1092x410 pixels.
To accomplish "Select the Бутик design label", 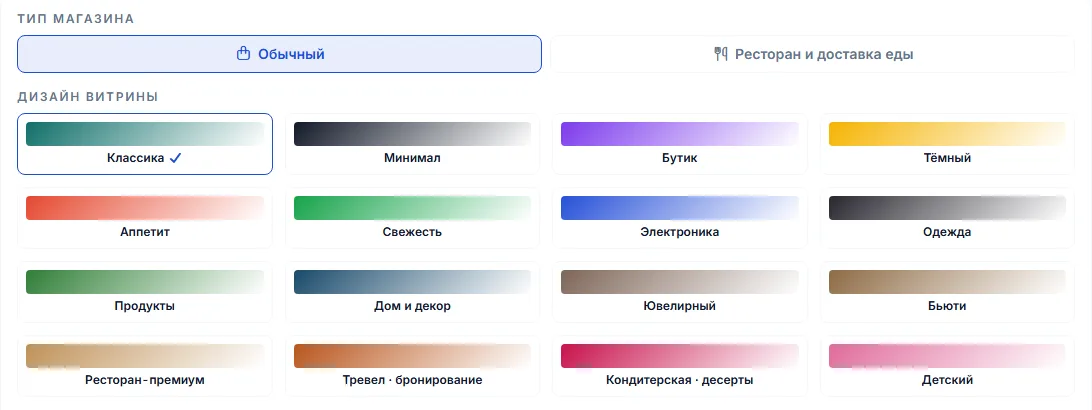I will click(x=680, y=158).
